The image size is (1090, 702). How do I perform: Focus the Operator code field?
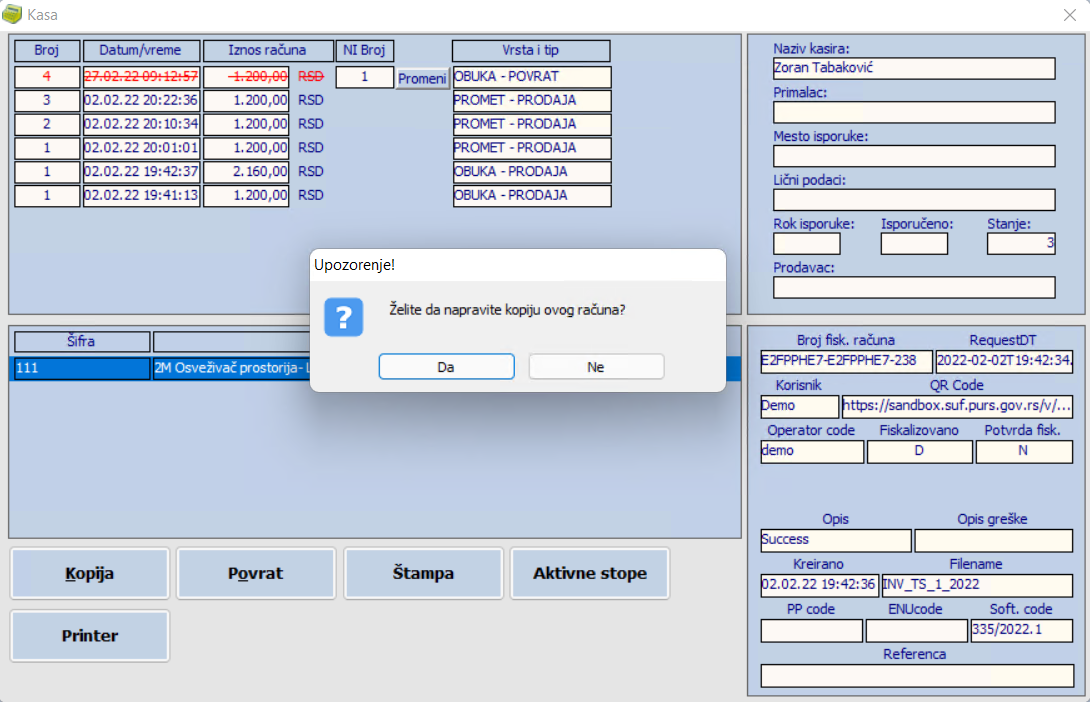812,451
